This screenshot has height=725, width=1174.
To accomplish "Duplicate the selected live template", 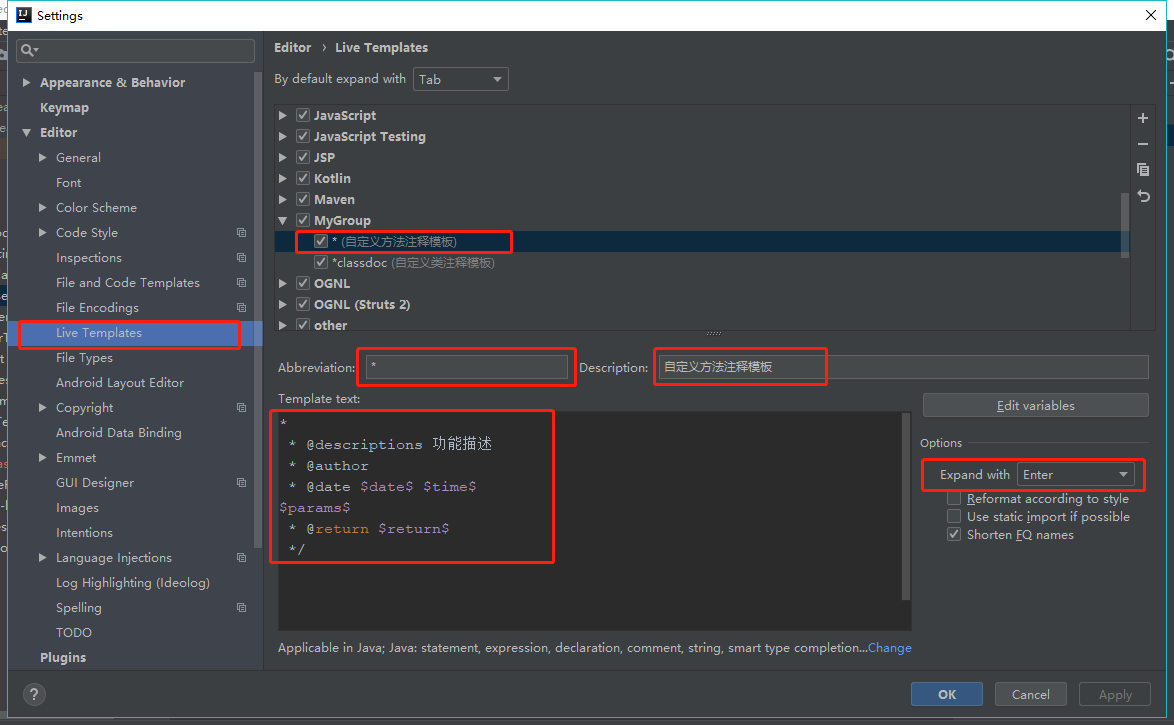I will tap(1143, 170).
